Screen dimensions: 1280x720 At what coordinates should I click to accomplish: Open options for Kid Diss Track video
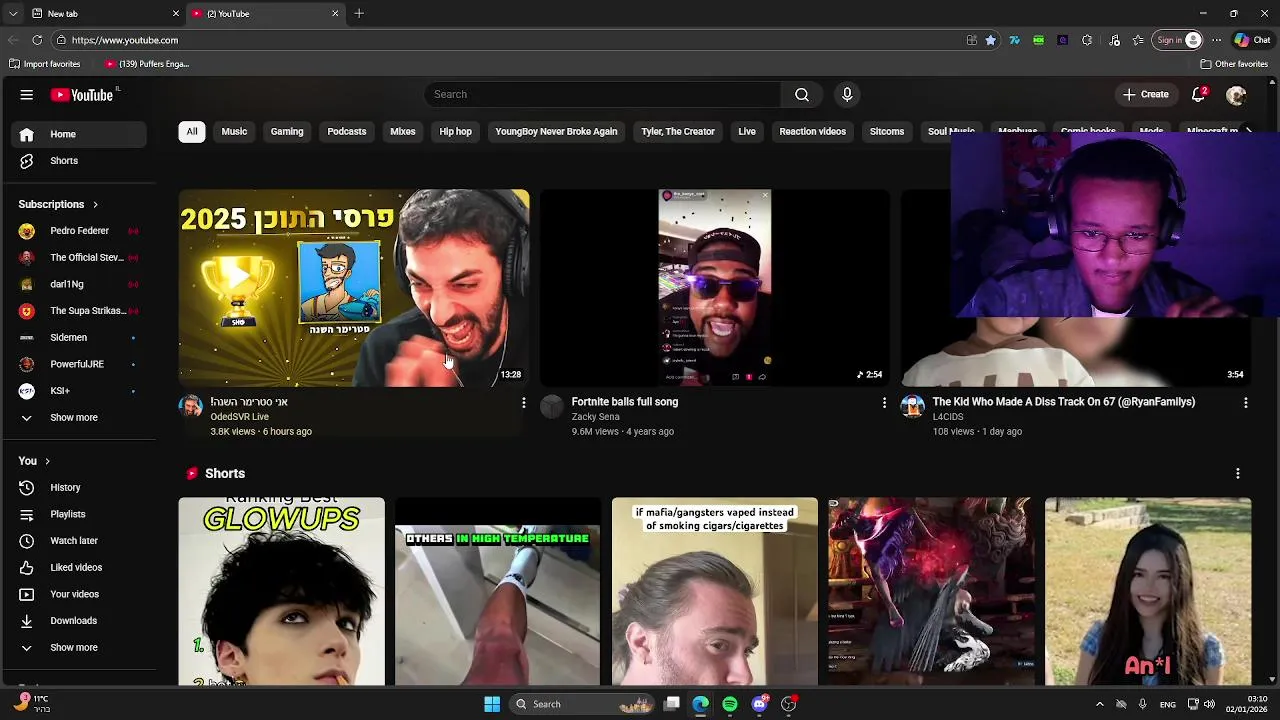click(1245, 403)
